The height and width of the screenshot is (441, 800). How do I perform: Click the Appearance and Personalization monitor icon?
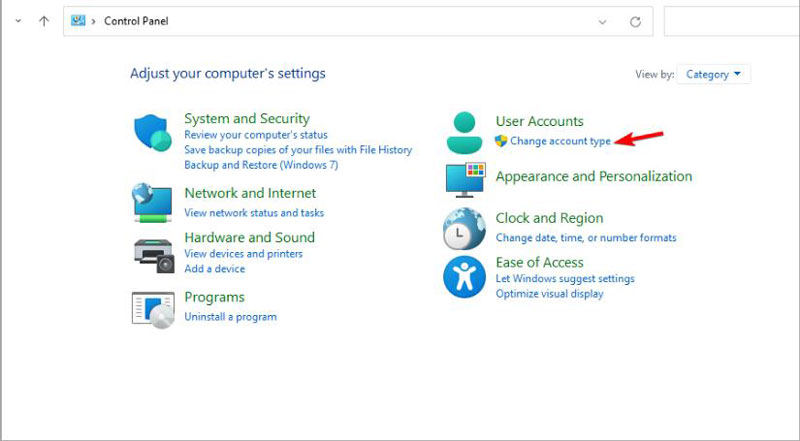(465, 180)
